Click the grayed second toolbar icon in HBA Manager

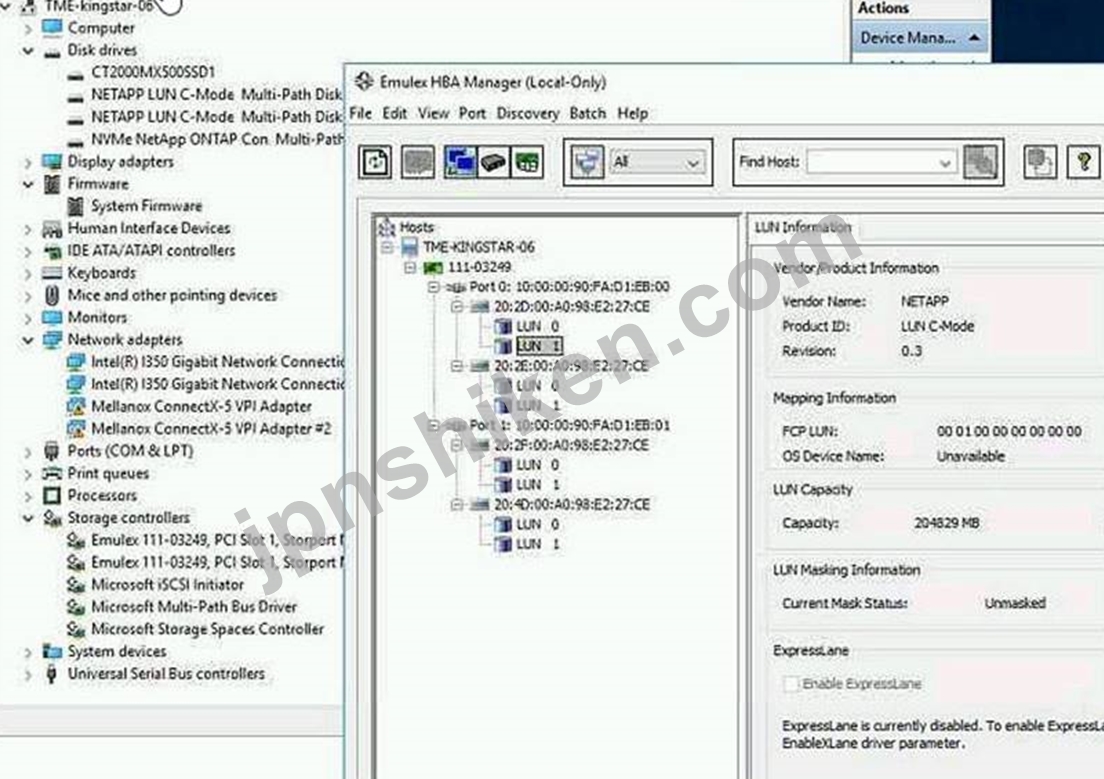(x=418, y=162)
